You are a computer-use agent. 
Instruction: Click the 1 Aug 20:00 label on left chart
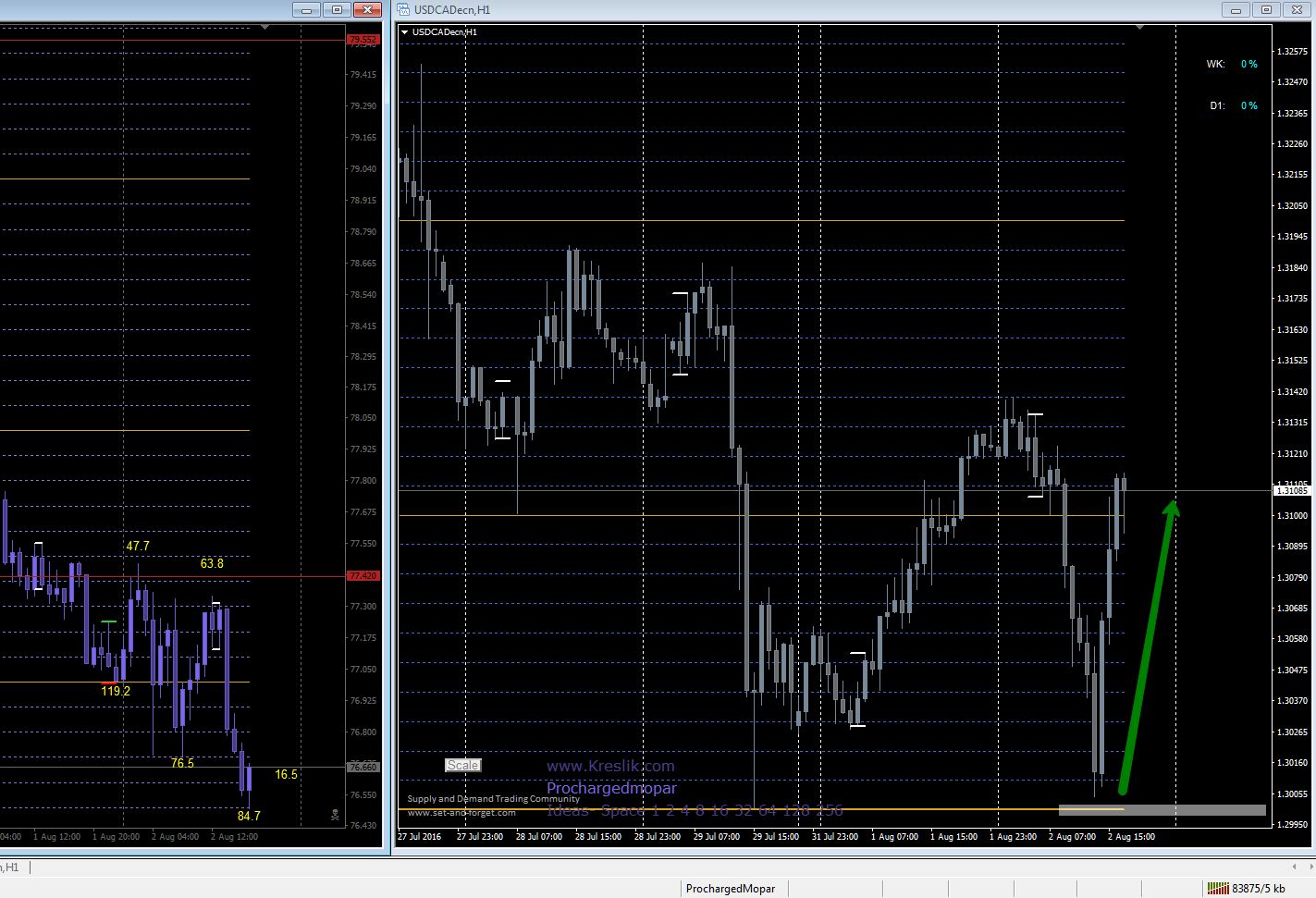point(116,836)
